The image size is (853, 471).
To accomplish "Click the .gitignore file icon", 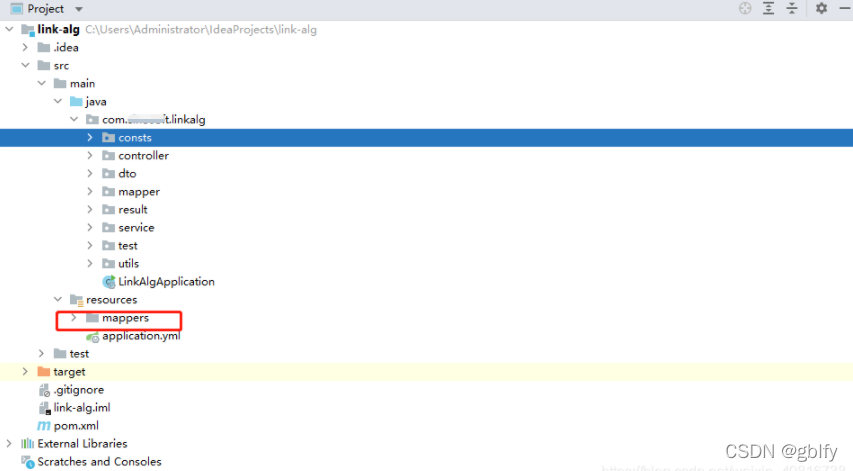I will coord(44,390).
